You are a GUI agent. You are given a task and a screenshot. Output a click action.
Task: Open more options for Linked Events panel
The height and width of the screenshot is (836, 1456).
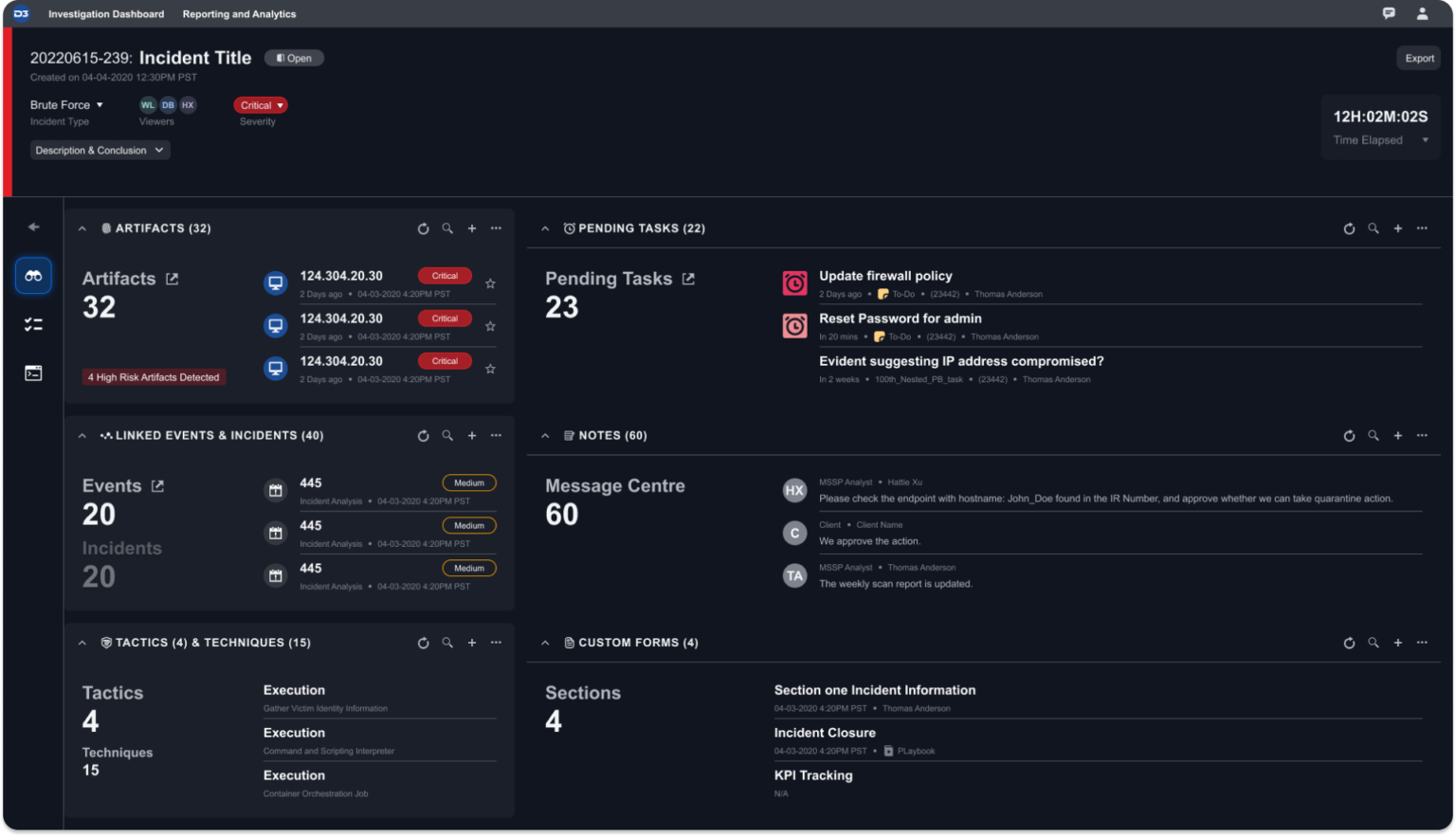point(496,435)
